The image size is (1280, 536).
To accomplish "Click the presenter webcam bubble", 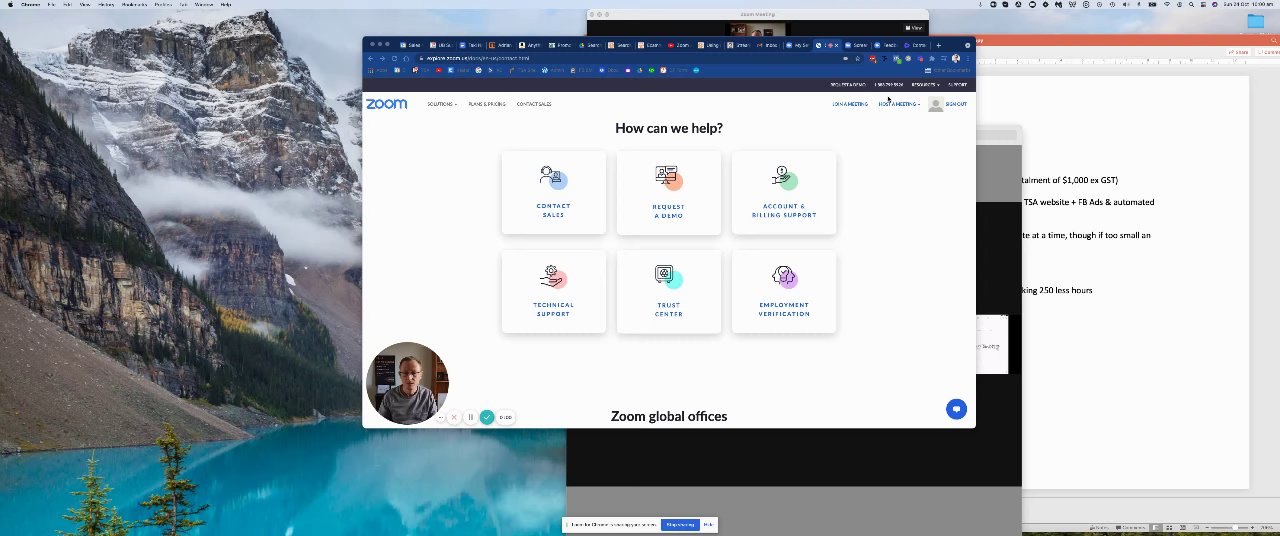I will [x=407, y=383].
